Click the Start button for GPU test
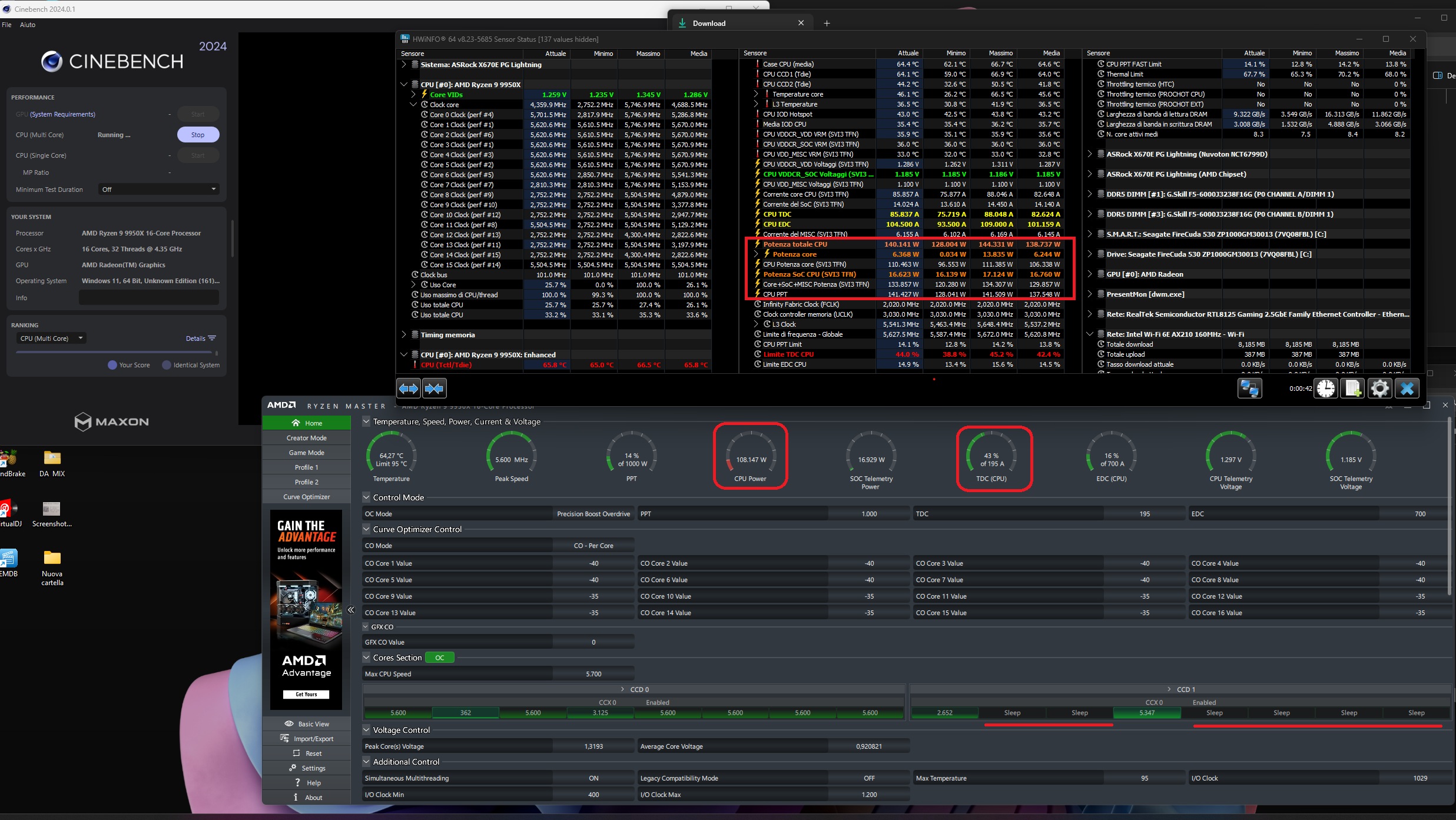This screenshot has height=820, width=1456. click(x=198, y=114)
